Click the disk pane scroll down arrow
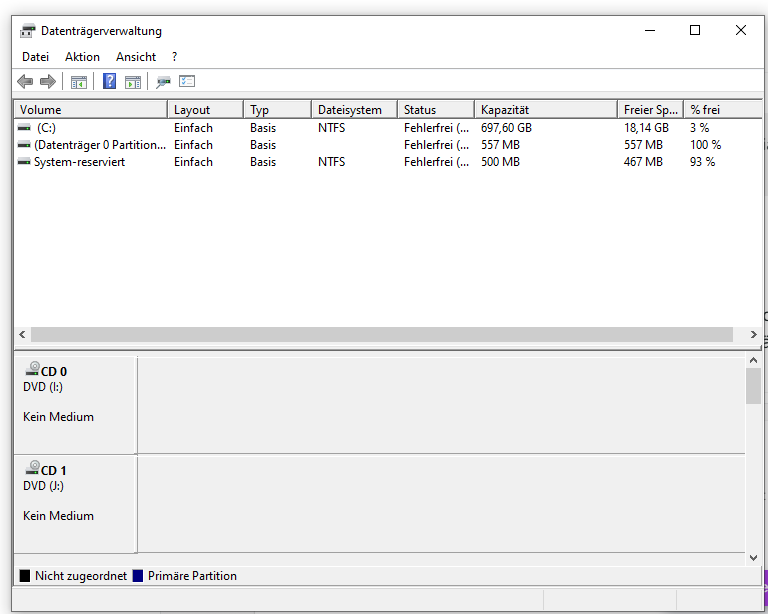Screen dimensions: 768x614 click(x=753, y=558)
